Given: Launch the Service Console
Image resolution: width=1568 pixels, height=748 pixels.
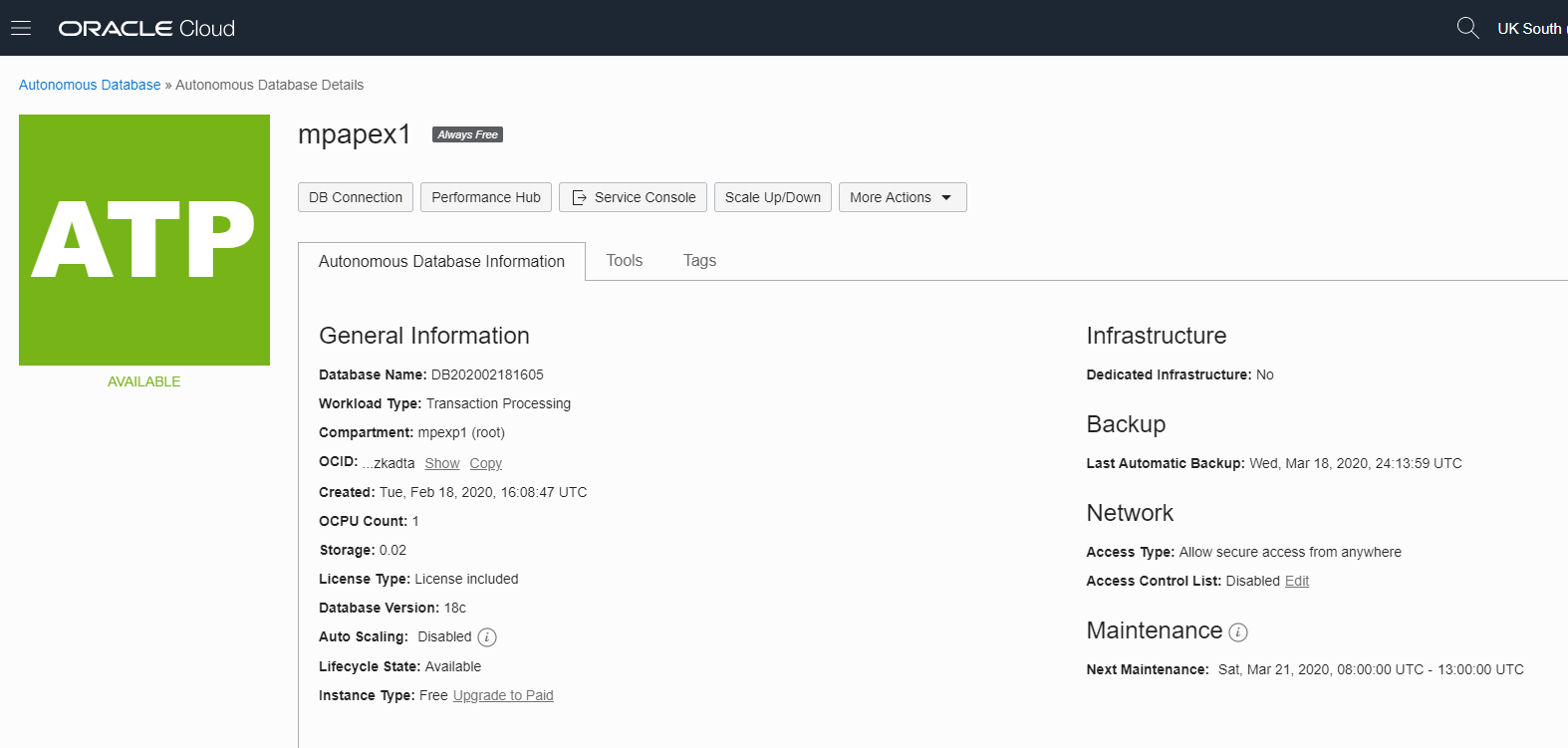Looking at the screenshot, I should [x=634, y=197].
